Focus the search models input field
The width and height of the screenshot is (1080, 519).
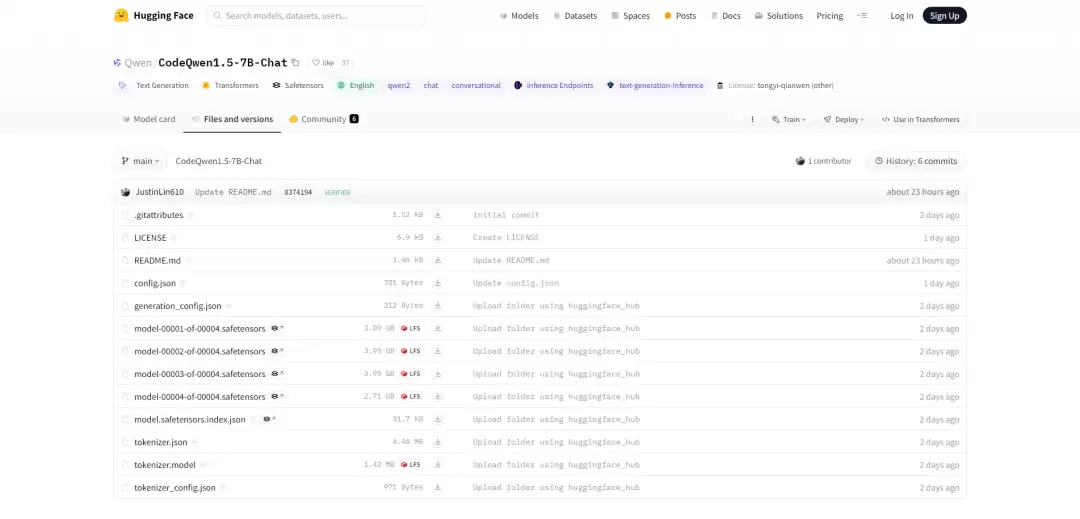(x=316, y=15)
